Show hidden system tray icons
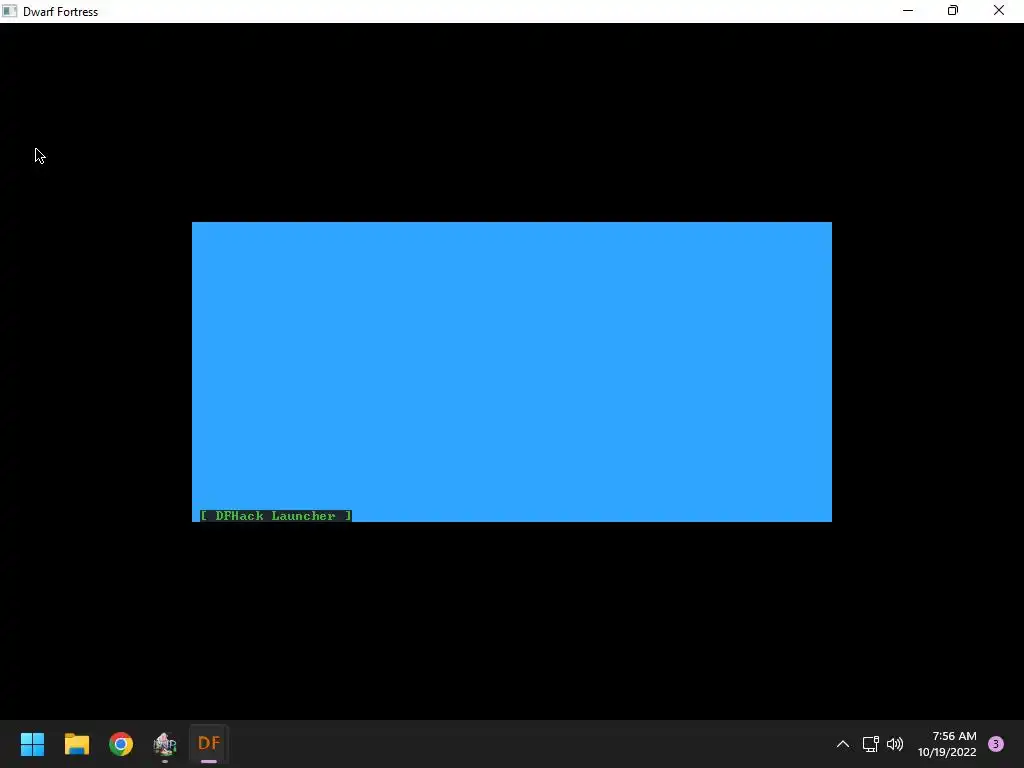 843,744
